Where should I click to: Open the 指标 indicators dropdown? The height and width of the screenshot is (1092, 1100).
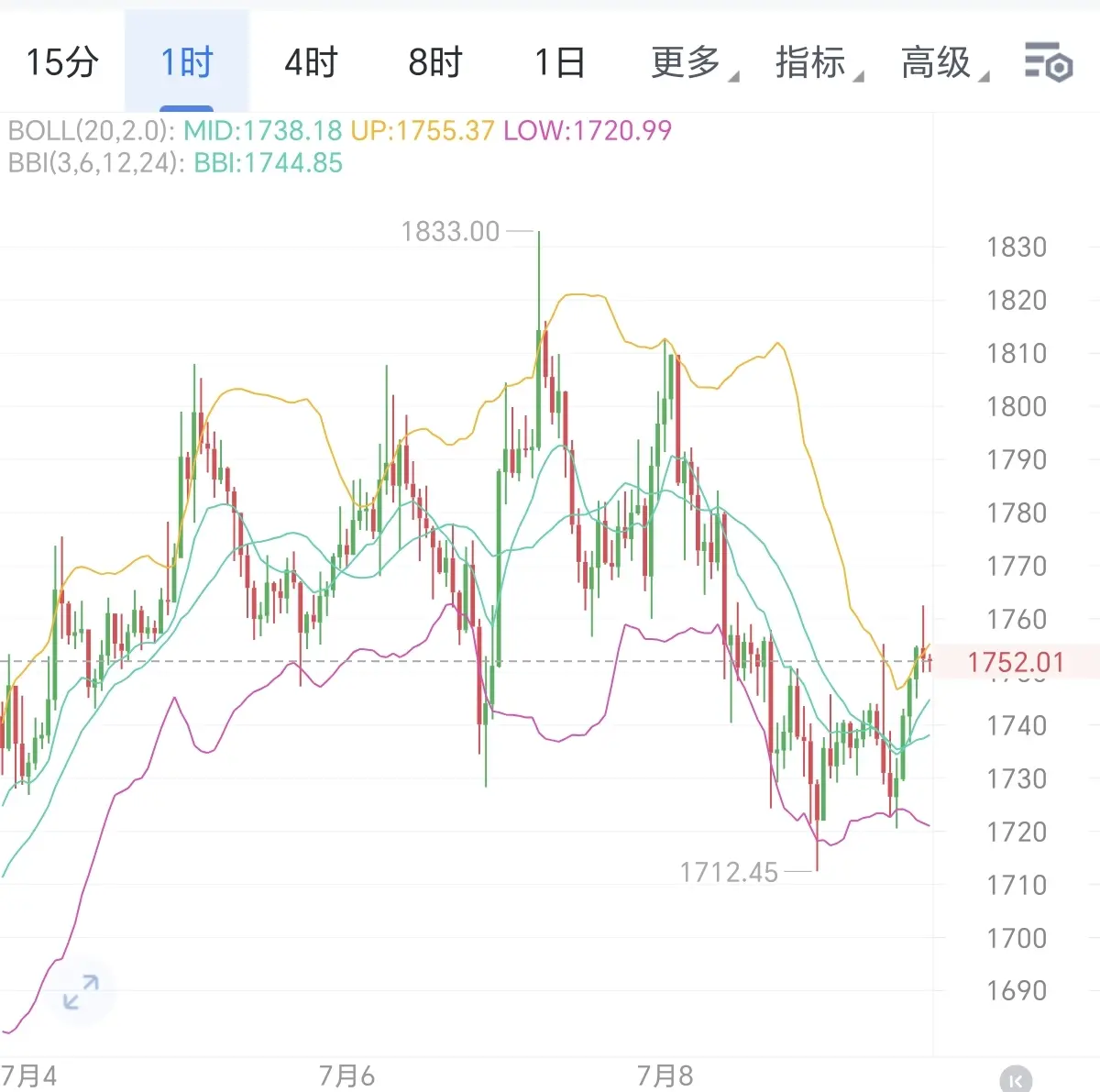click(x=819, y=62)
